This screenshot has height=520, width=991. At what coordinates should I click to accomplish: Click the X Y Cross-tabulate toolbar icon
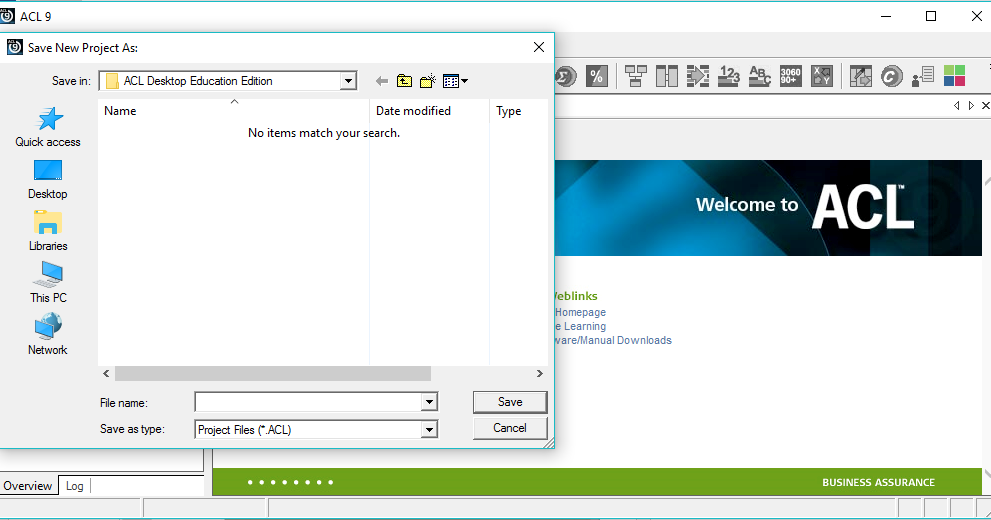pos(821,76)
